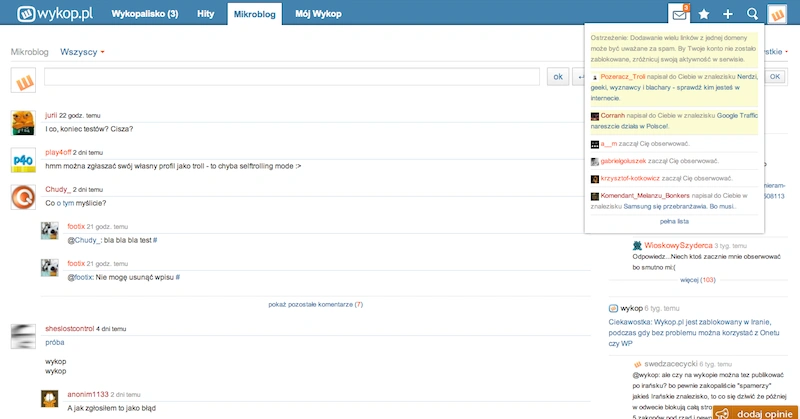Image resolution: width=800 pixels, height=419 pixels.
Task: Open the search magnifier icon
Action: pyautogui.click(x=752, y=14)
